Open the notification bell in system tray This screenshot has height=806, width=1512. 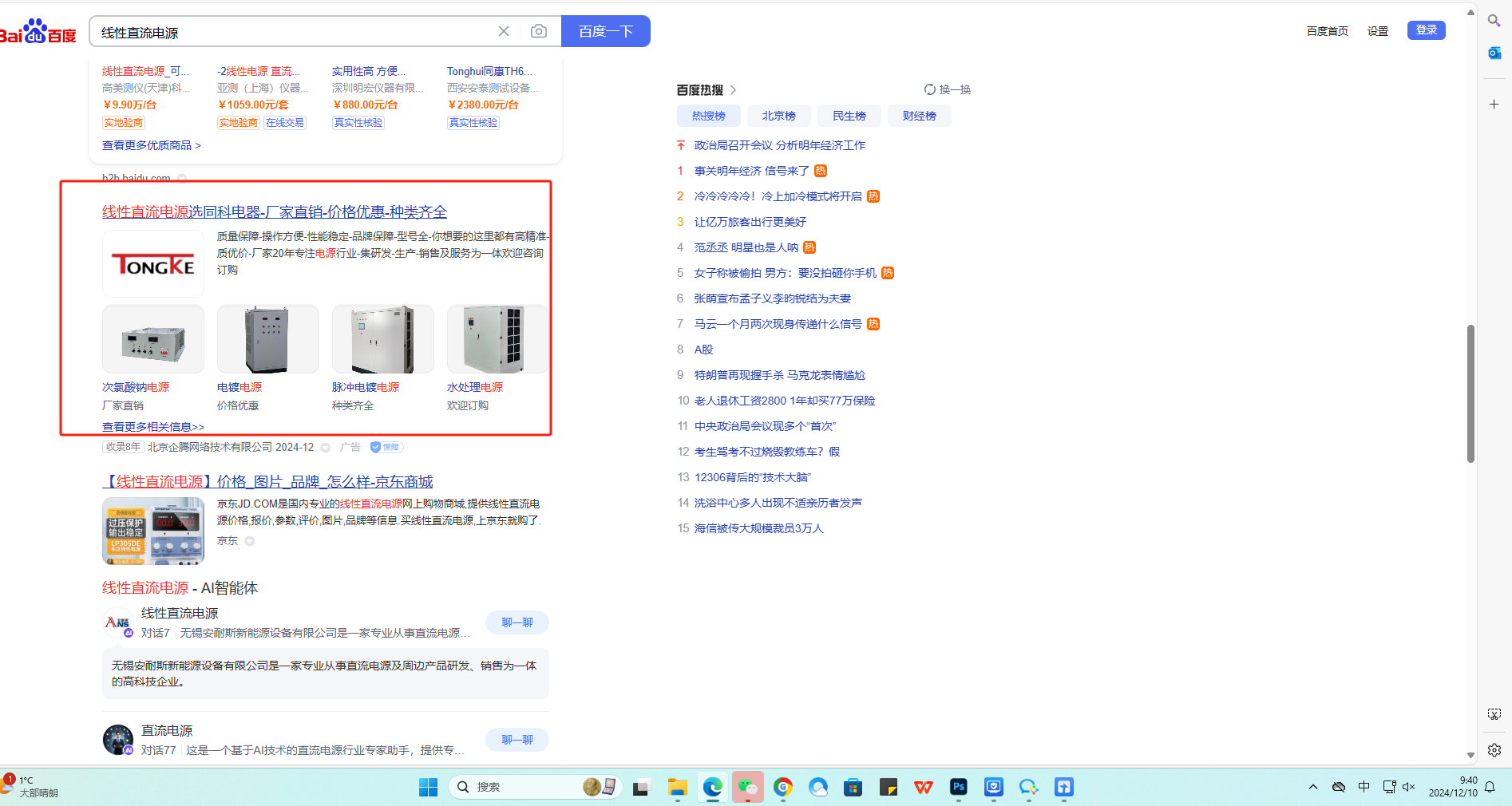point(1490,788)
